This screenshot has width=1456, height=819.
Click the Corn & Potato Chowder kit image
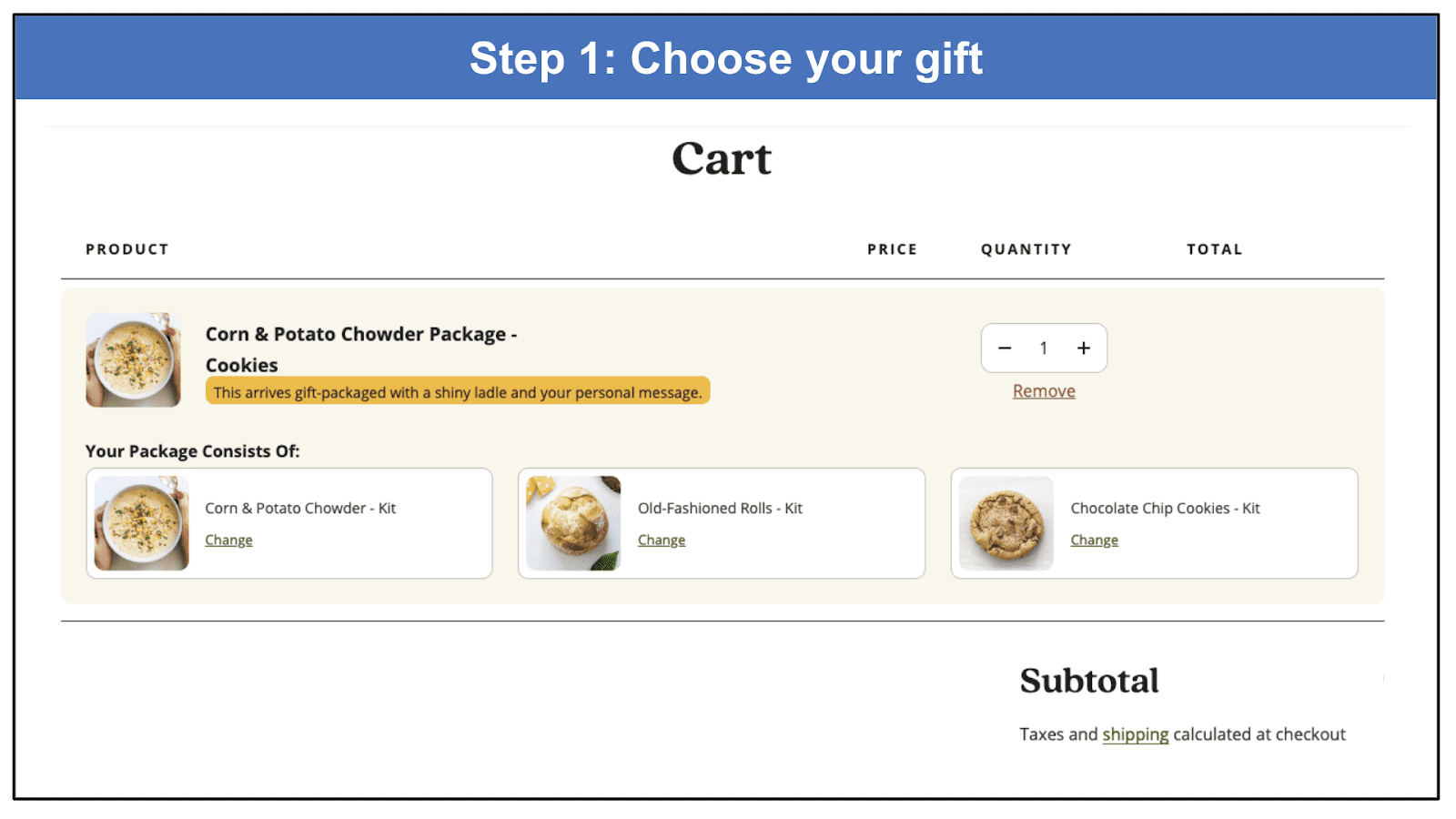pyautogui.click(x=142, y=523)
